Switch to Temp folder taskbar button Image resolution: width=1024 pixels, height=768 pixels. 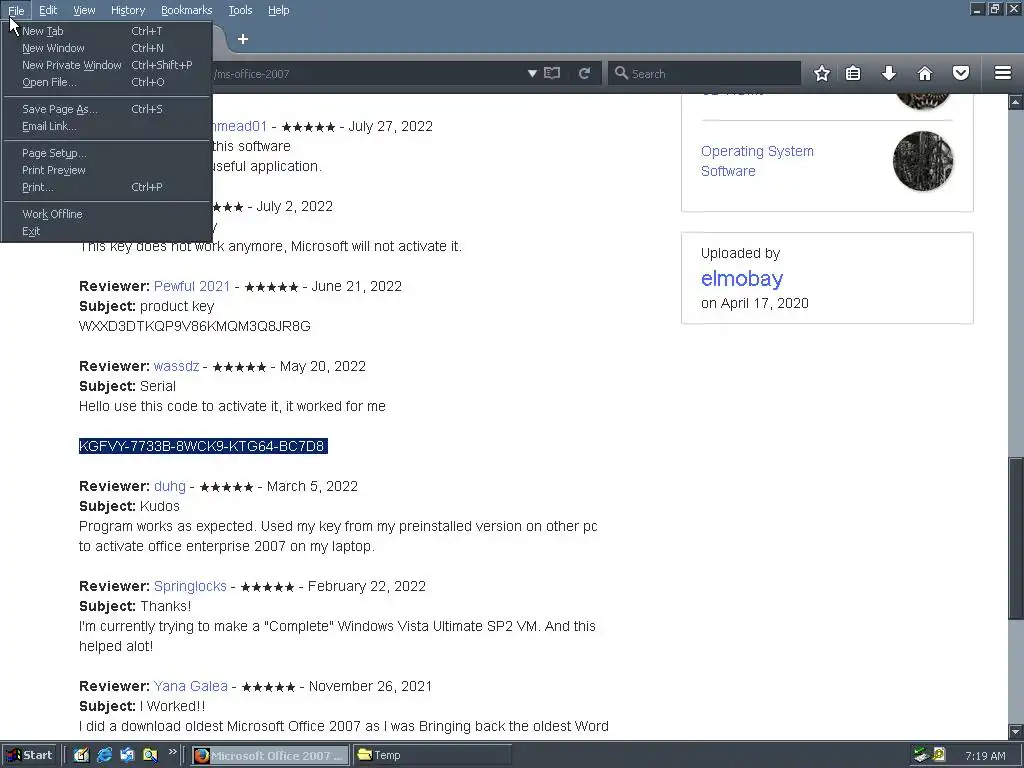[x=432, y=756]
